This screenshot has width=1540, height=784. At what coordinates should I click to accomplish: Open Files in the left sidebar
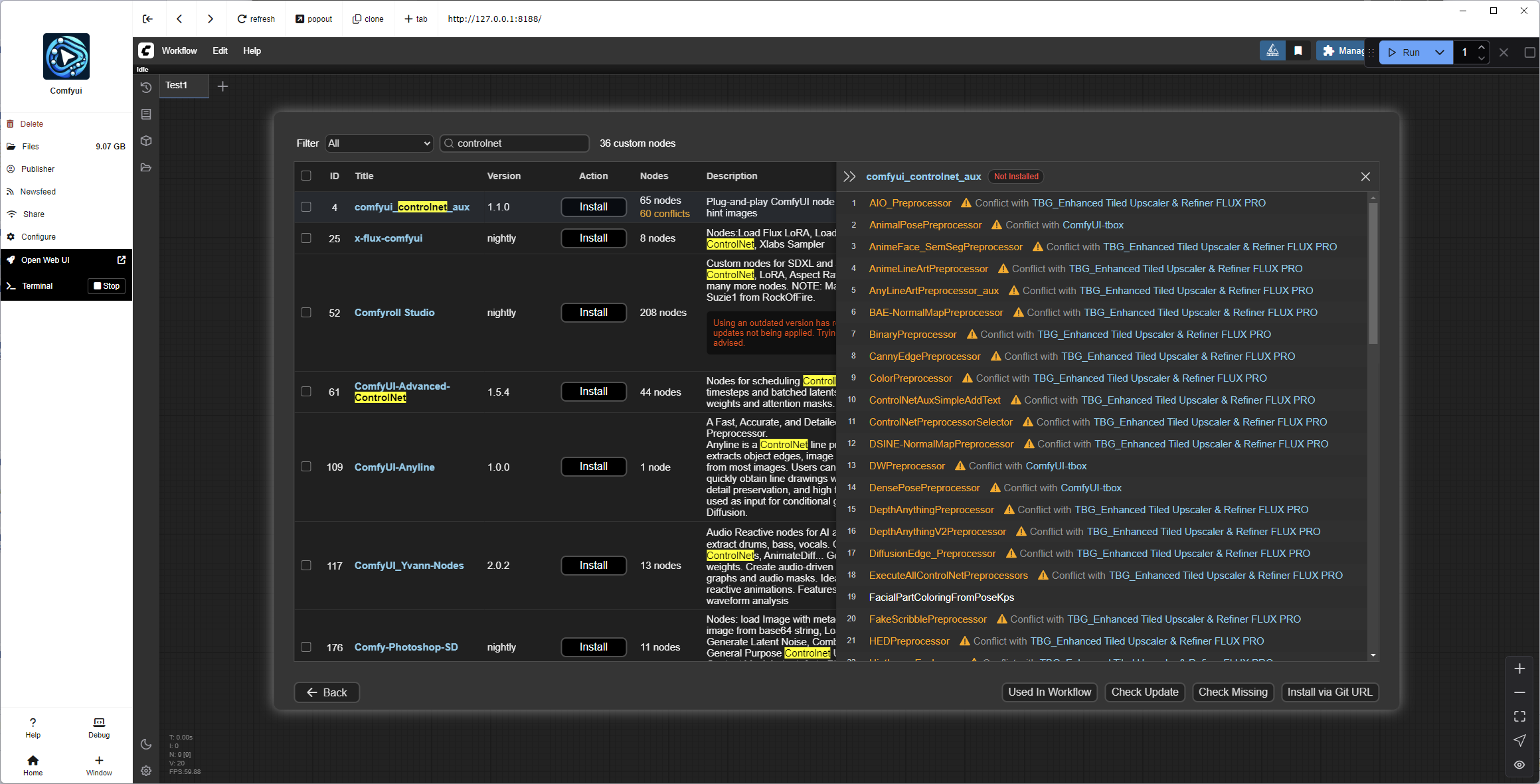(31, 147)
